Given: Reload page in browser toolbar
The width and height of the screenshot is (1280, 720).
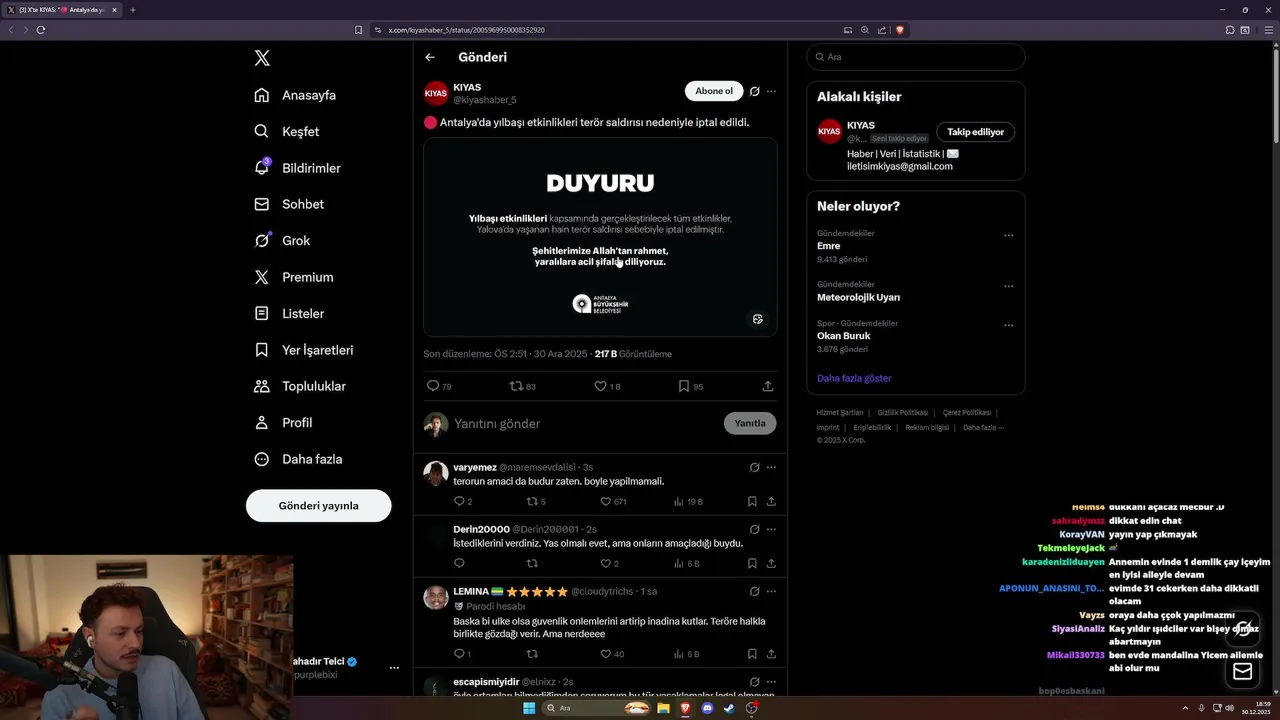Looking at the screenshot, I should pyautogui.click(x=41, y=30).
